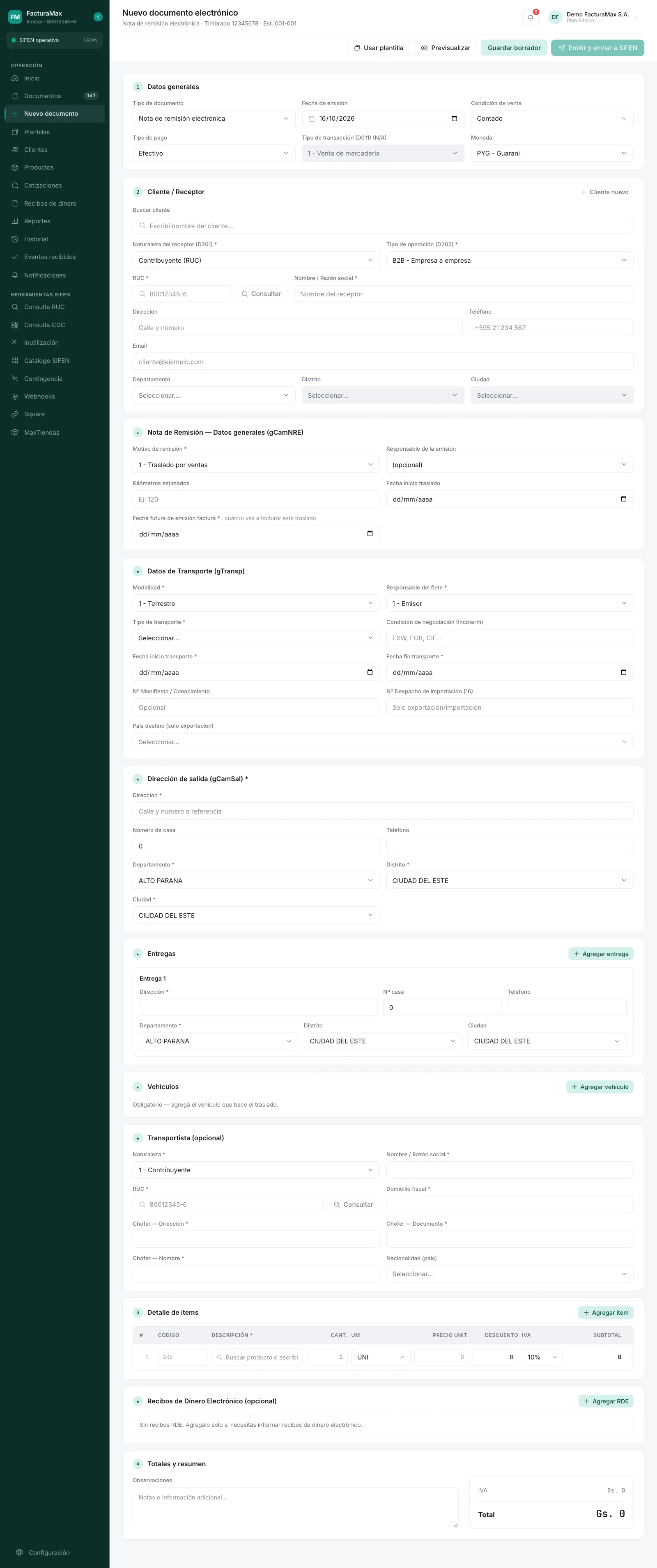Open País destino dropdown

coord(383,742)
